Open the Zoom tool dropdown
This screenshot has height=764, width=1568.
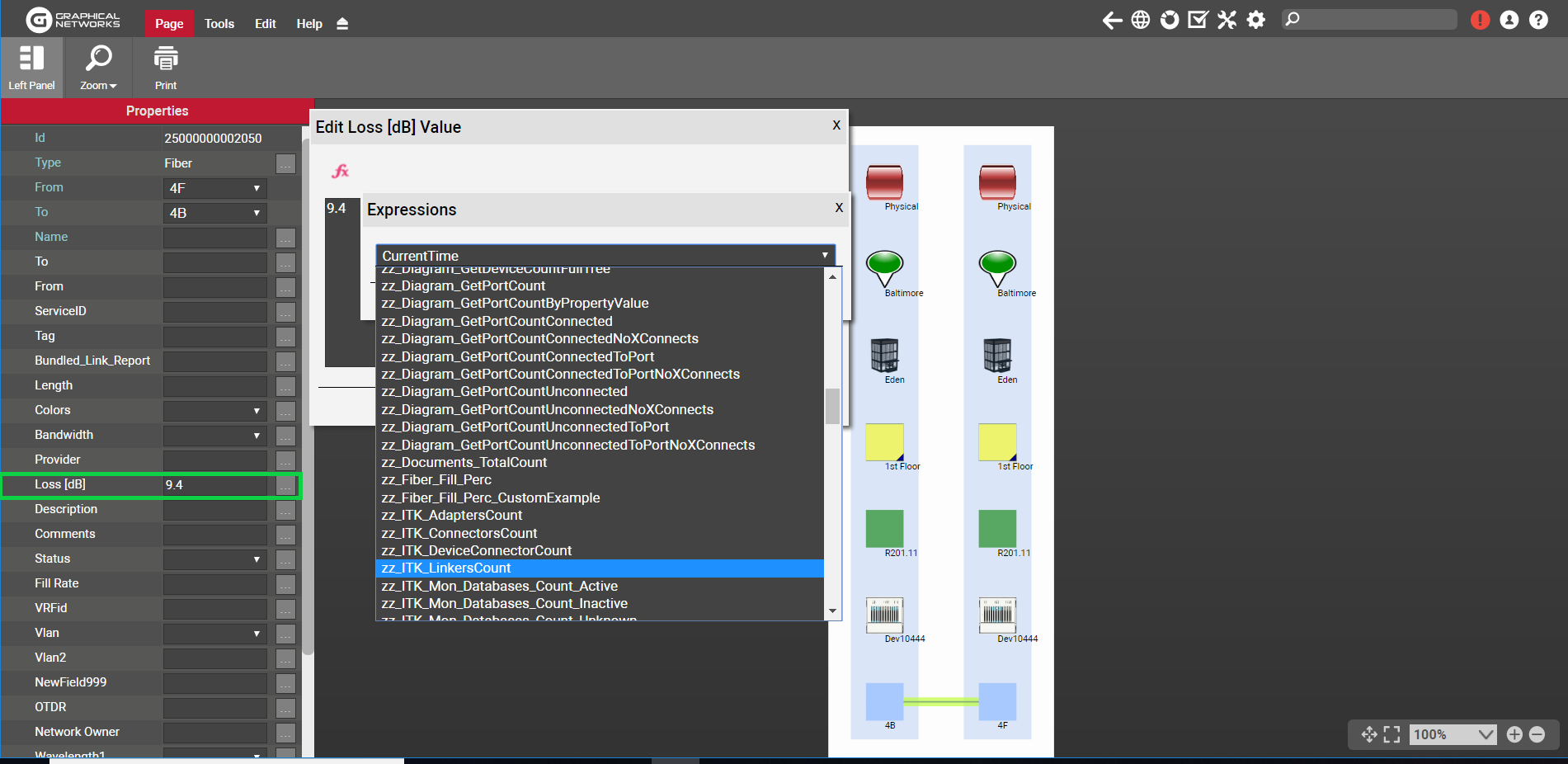coord(98,68)
